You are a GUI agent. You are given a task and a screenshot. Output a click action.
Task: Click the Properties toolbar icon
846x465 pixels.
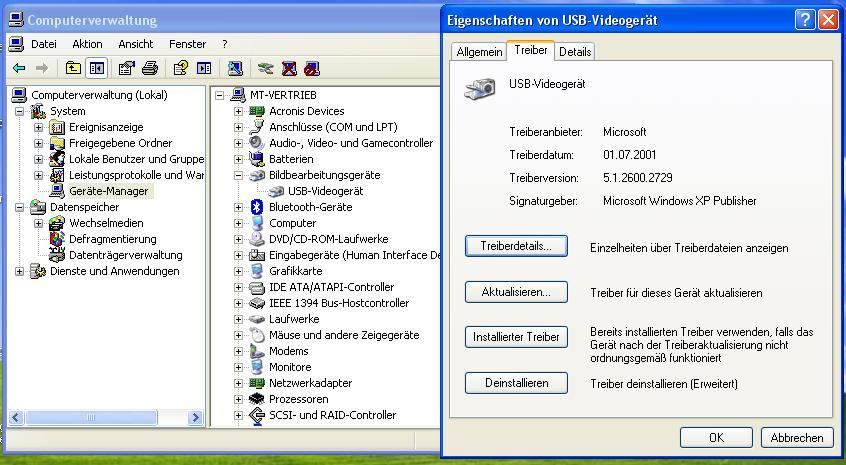coord(126,68)
